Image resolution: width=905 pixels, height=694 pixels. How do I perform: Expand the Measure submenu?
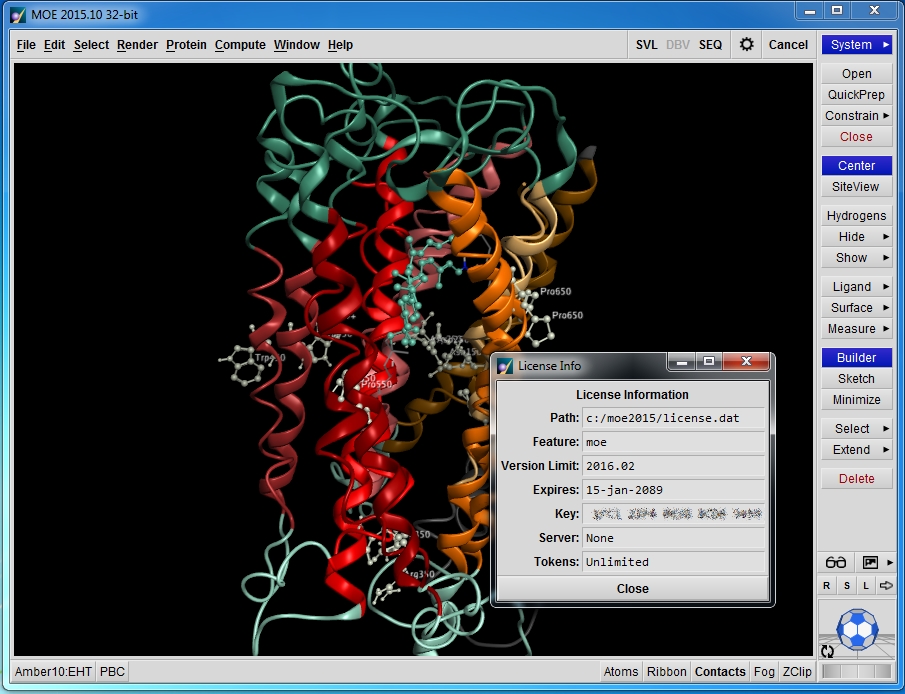pos(857,329)
